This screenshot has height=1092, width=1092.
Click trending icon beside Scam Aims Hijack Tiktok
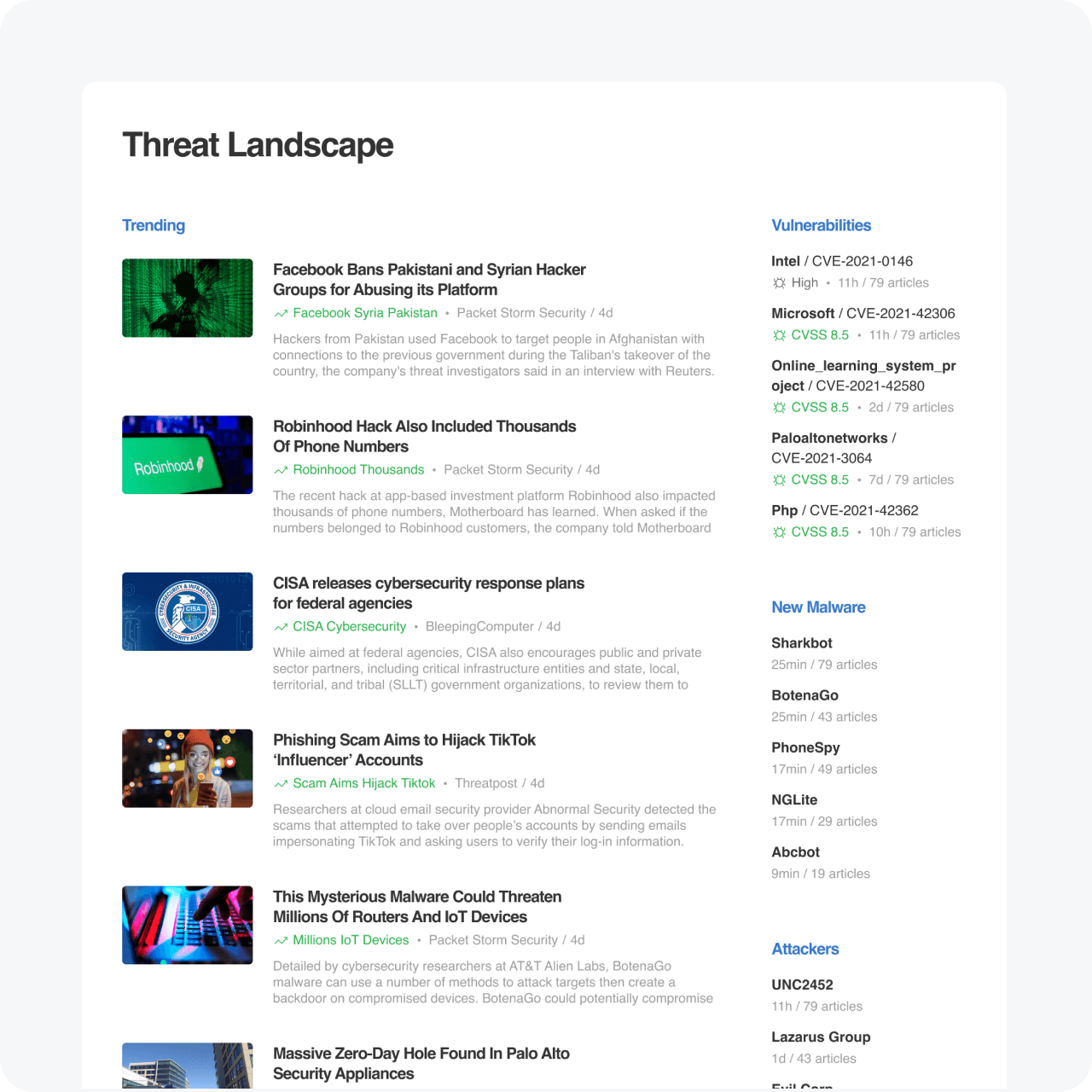pyautogui.click(x=281, y=784)
